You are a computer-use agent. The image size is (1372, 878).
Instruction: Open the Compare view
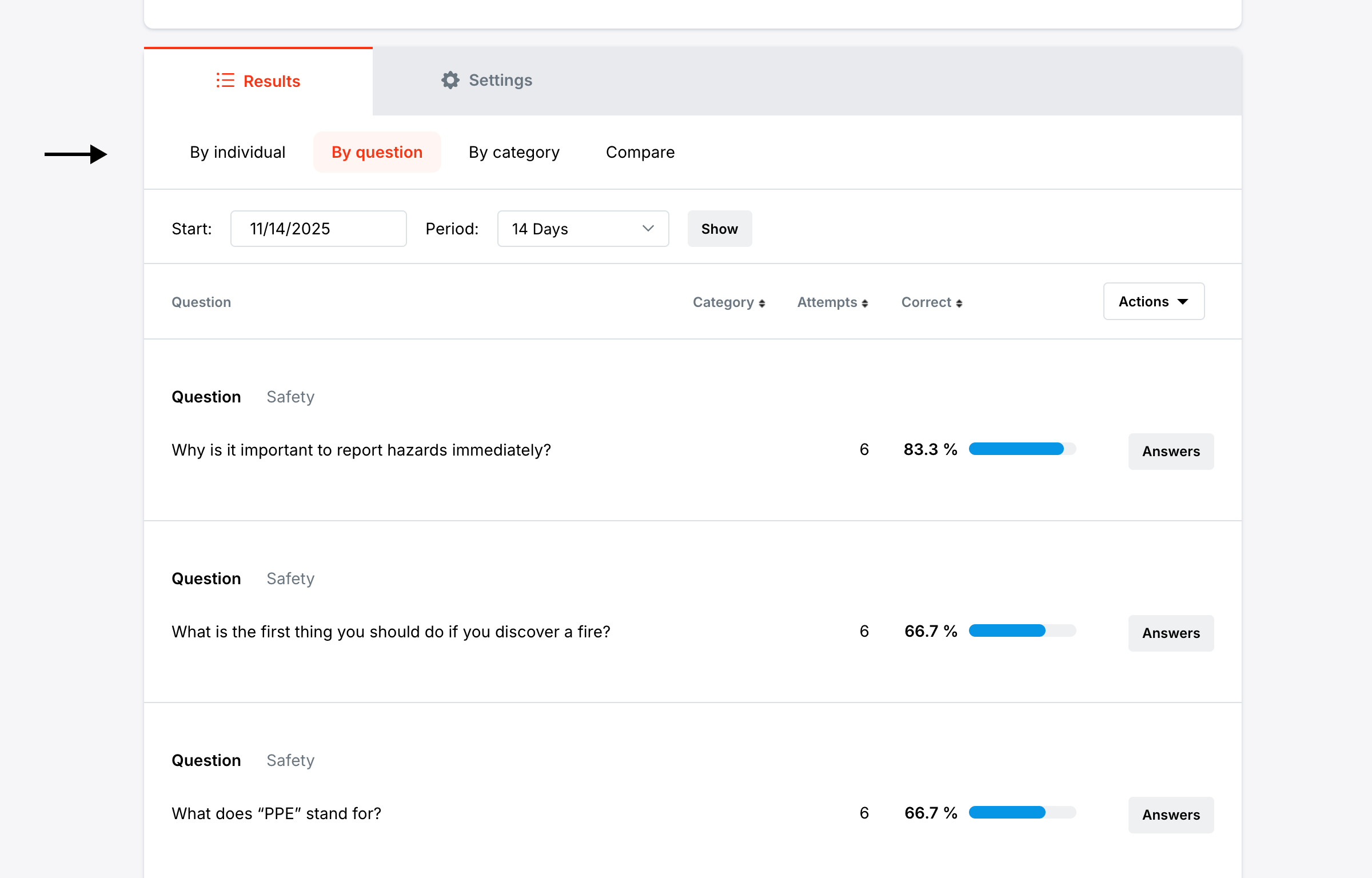(x=640, y=152)
